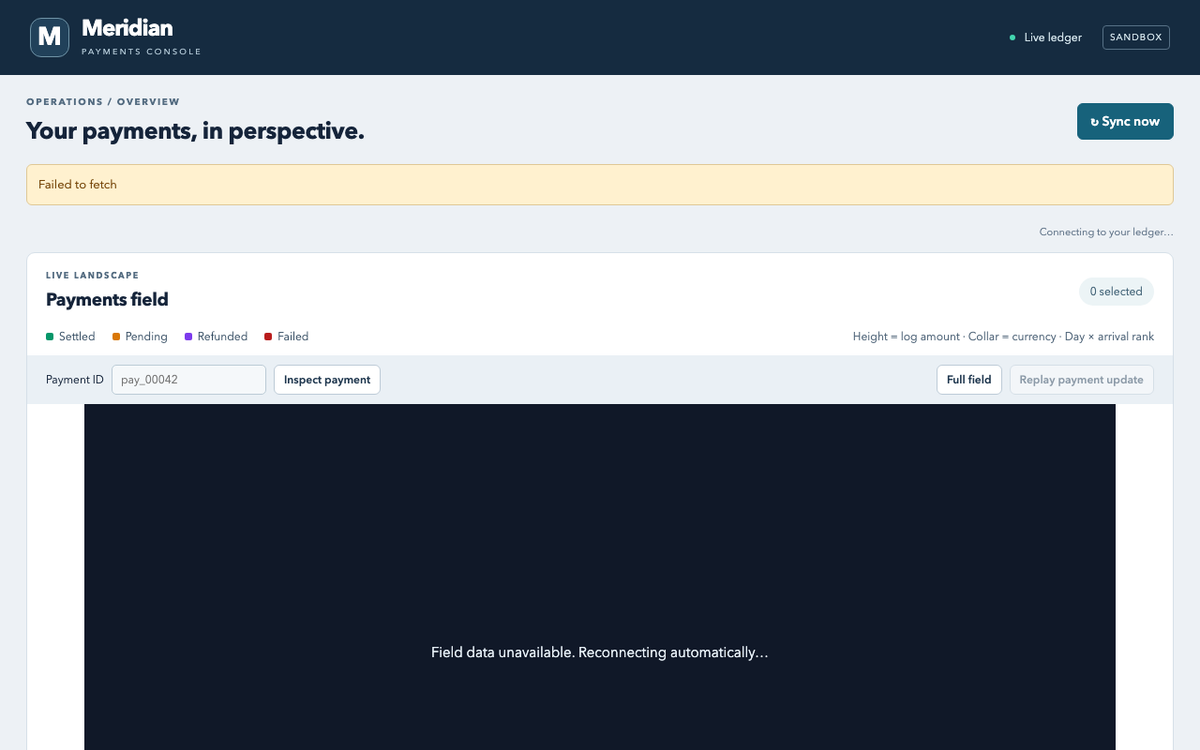Click the red Failed legend swatch

coord(268,337)
